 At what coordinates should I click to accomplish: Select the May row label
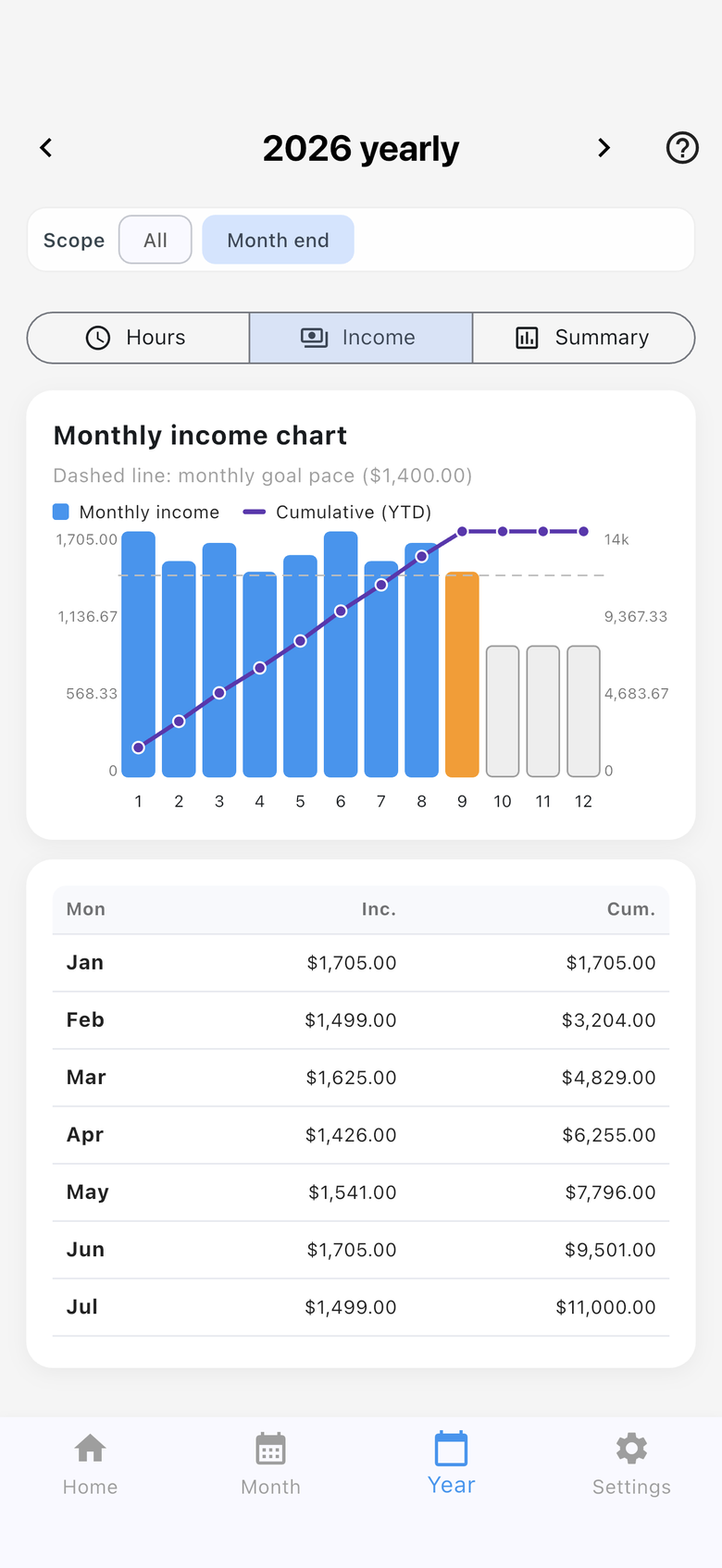point(88,1192)
